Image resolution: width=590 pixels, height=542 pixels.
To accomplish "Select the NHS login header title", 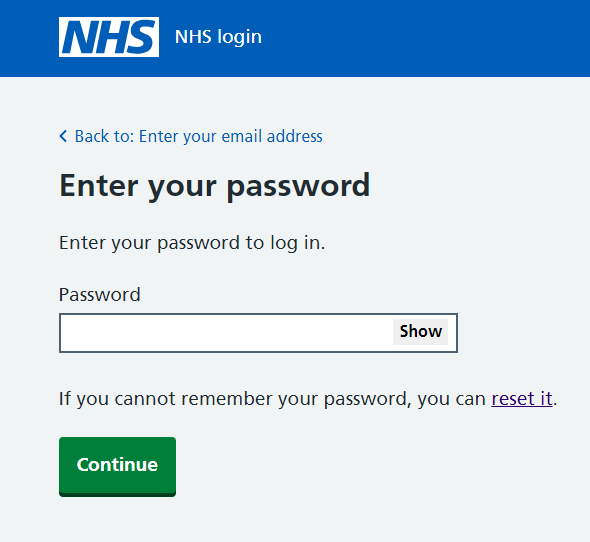I will pyautogui.click(x=218, y=37).
